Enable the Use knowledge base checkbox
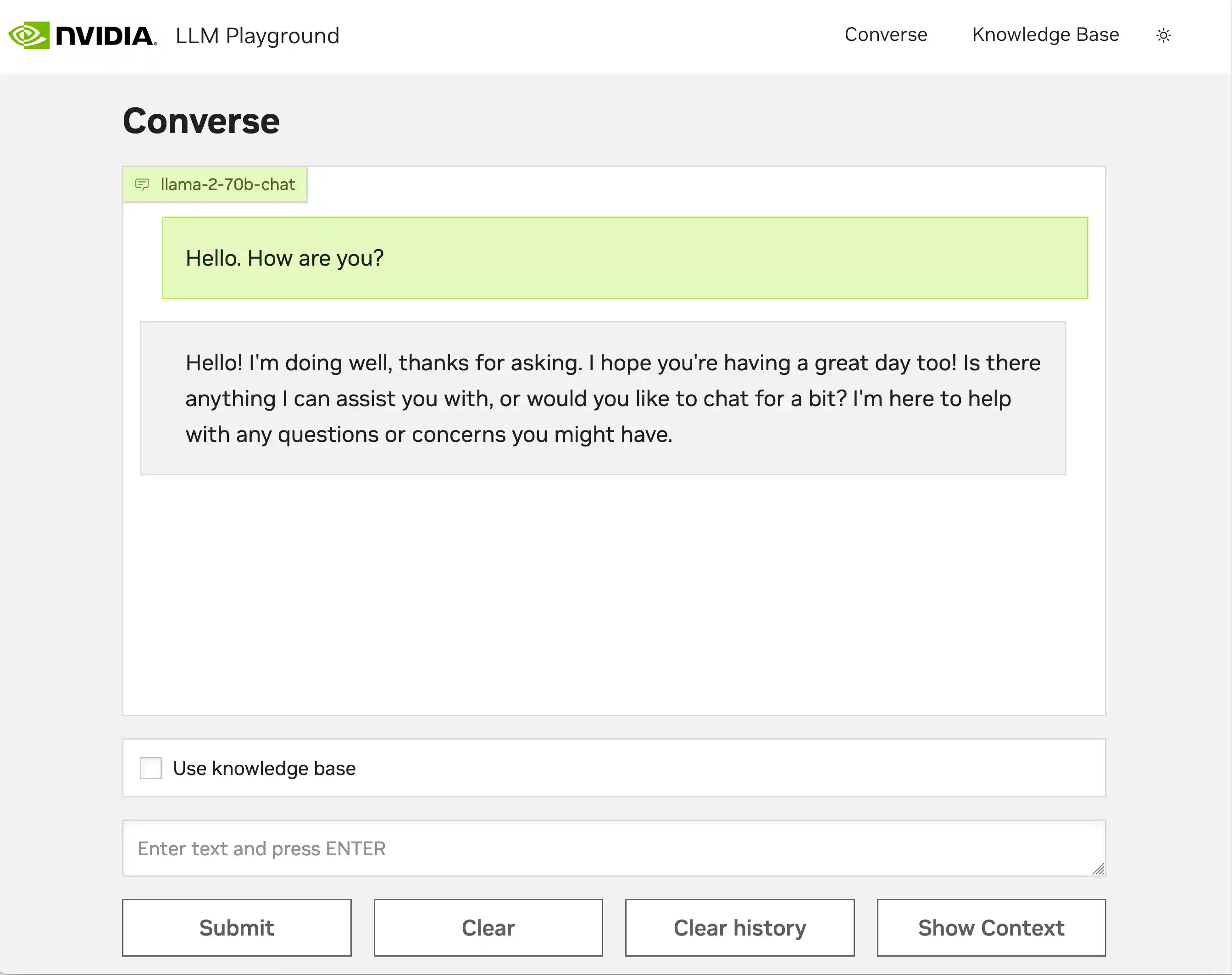The image size is (1232, 975). pos(151,769)
